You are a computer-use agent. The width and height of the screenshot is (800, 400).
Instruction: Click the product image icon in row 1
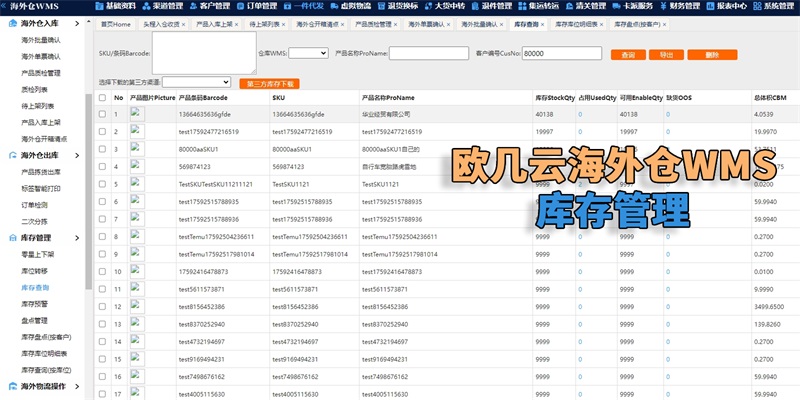[x=136, y=114]
